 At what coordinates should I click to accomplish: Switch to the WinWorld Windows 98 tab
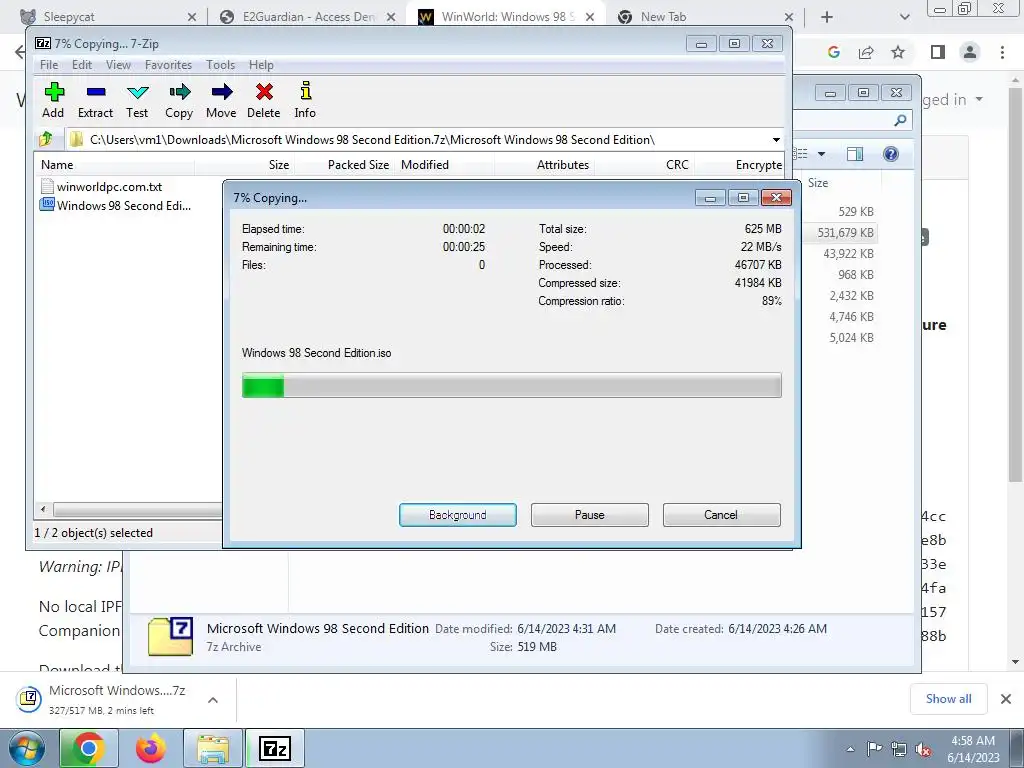click(x=506, y=17)
